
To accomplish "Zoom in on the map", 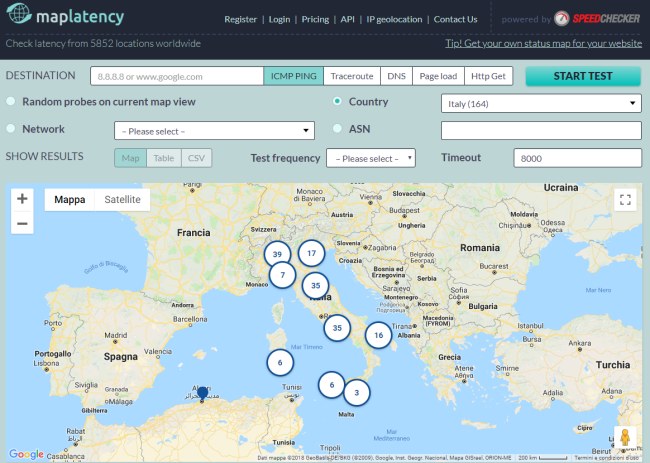I will pos(22,199).
